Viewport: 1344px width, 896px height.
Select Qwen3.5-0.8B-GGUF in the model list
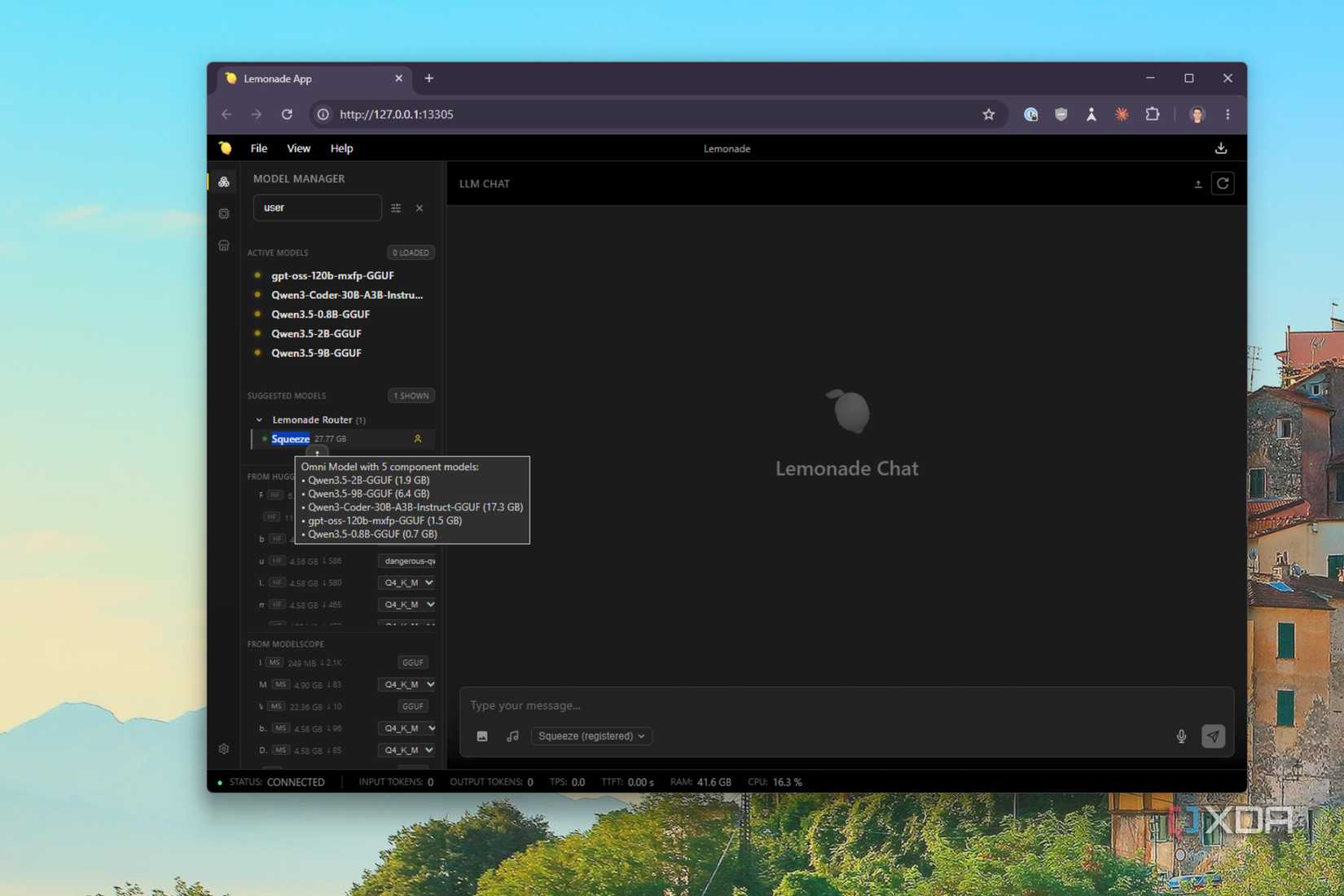point(320,314)
